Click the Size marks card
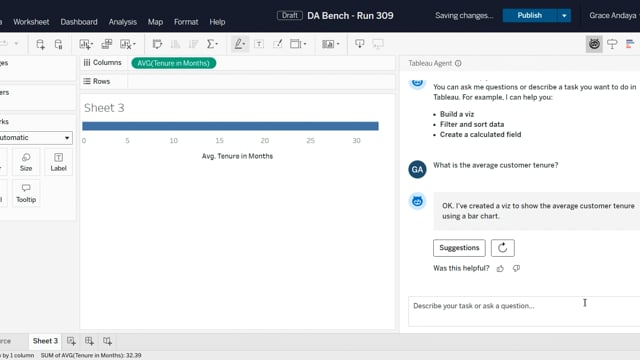Screen dimensions: 640x360 26,162
